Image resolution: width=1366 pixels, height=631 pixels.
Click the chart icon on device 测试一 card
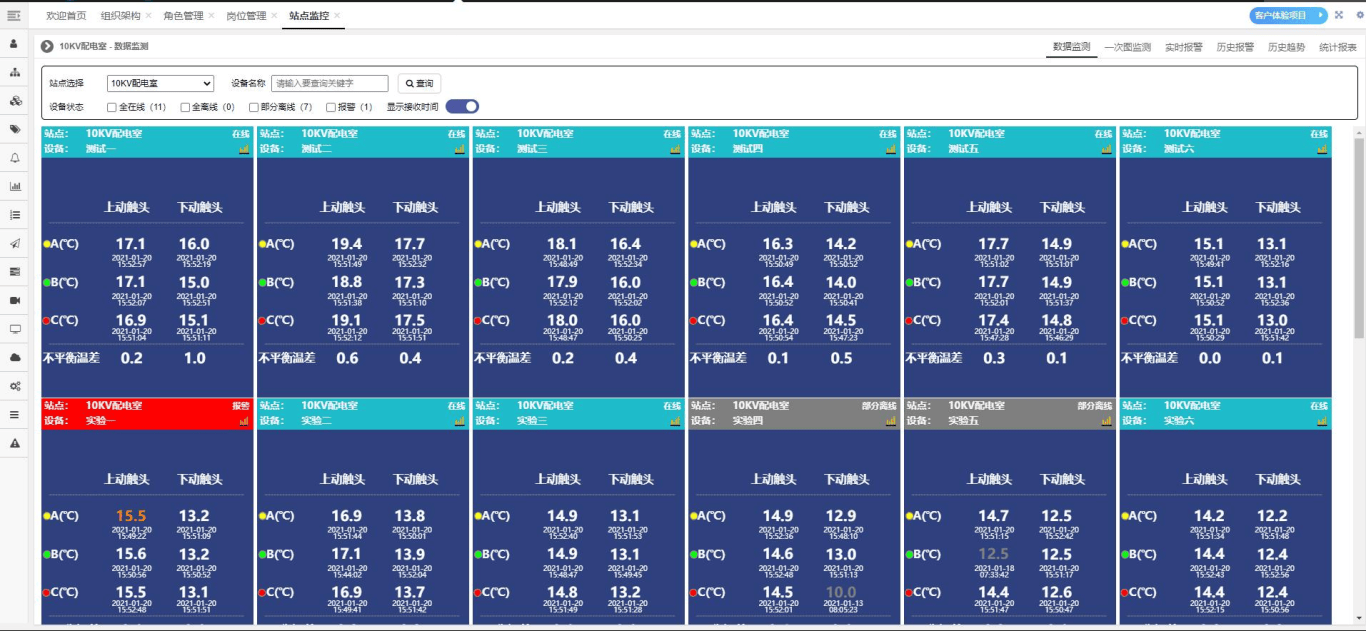coord(244,149)
